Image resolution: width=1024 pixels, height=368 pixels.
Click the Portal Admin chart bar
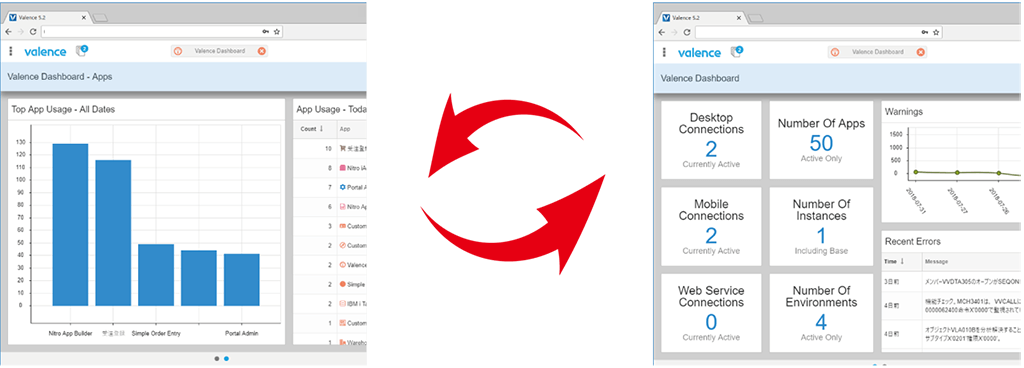coord(242,279)
